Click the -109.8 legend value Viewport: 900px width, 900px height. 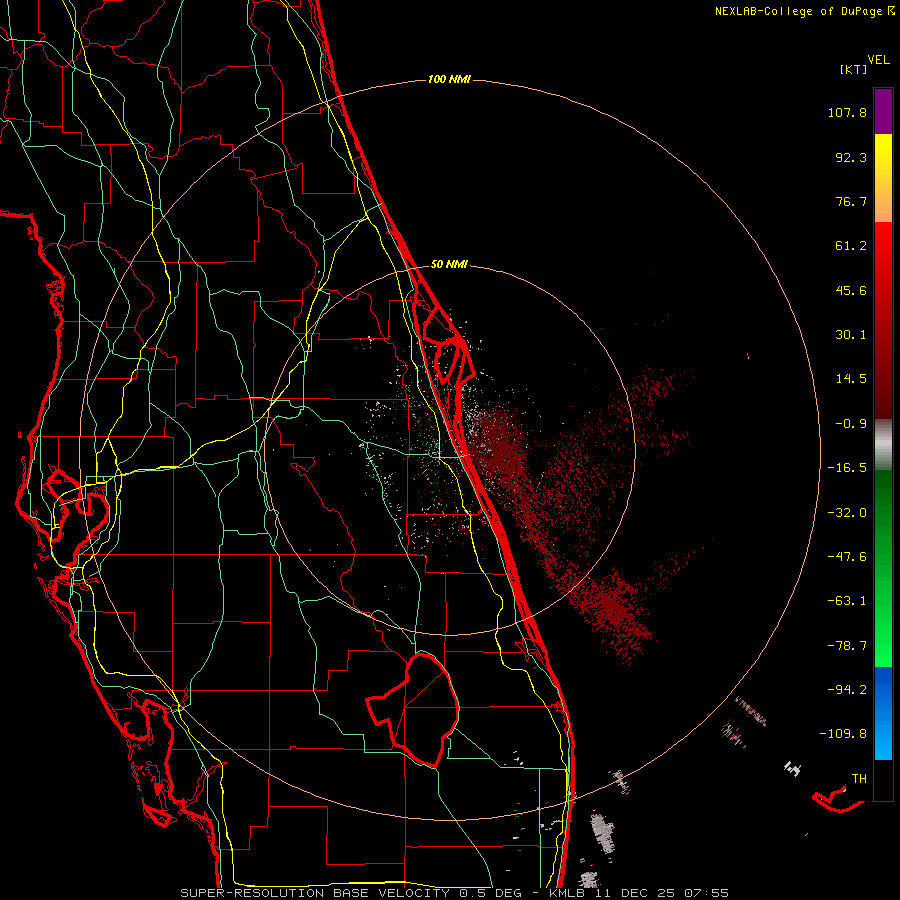[x=843, y=734]
